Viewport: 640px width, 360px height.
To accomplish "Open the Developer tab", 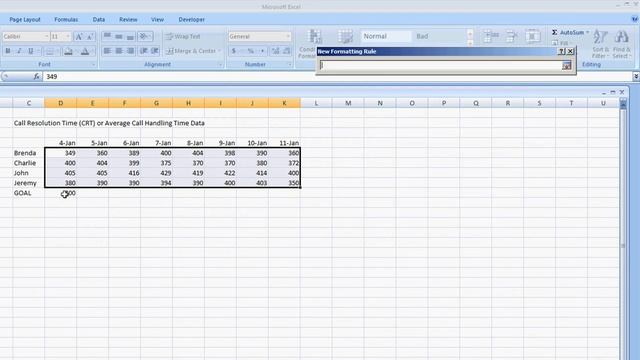I will coord(191,20).
